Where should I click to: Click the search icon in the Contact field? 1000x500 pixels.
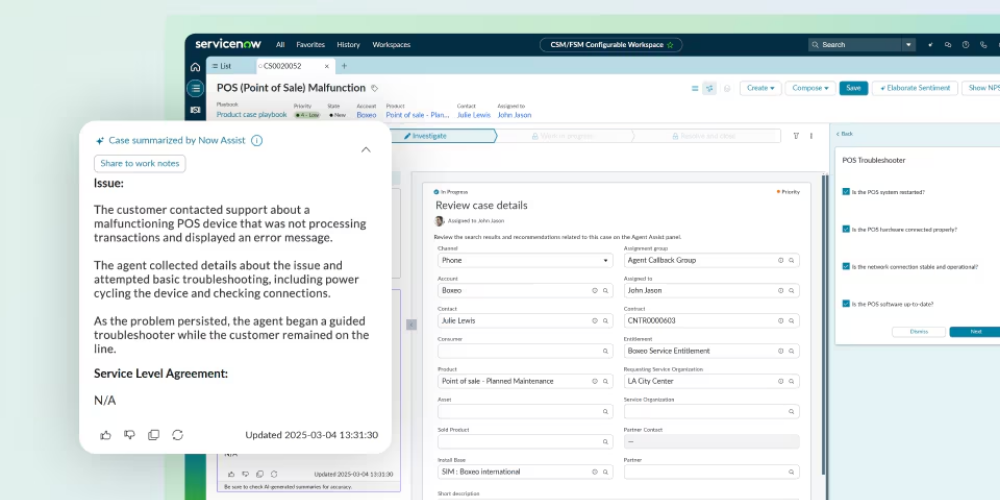tap(605, 321)
